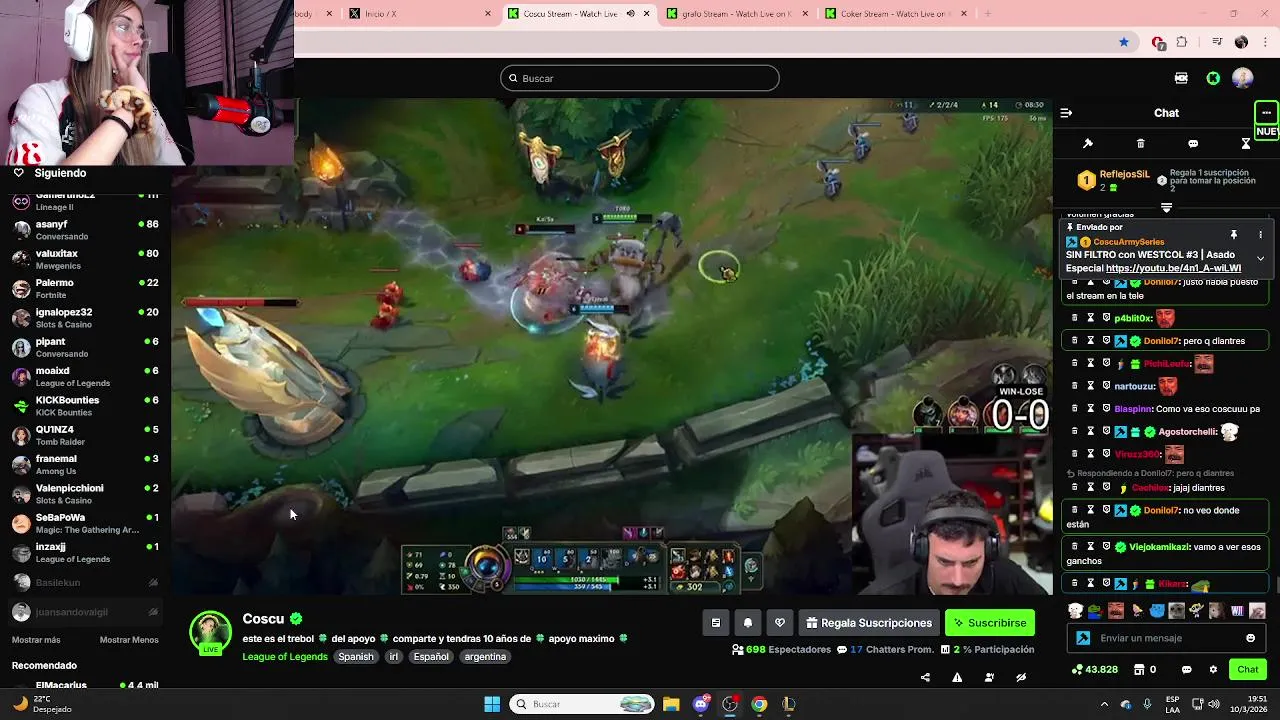Open QU1NZ4 channel in the sidebar
Viewport: 1280px width, 720px height.
tap(86, 434)
